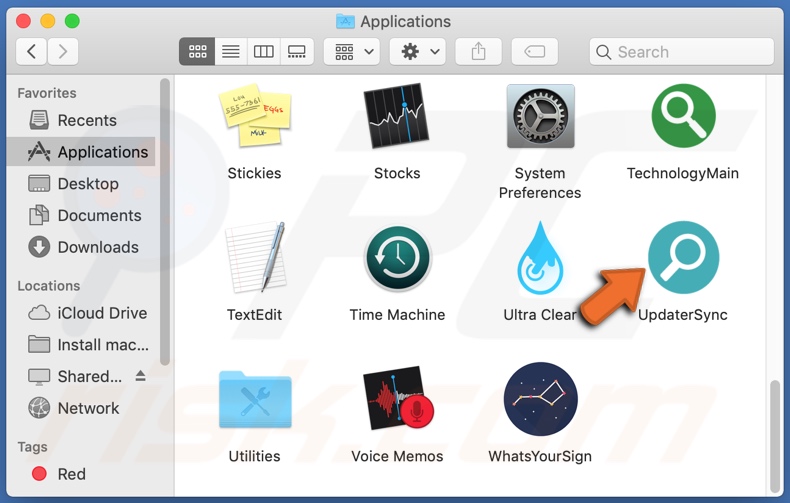Eject the Shared... volume
This screenshot has width=790, height=503.
[x=141, y=375]
